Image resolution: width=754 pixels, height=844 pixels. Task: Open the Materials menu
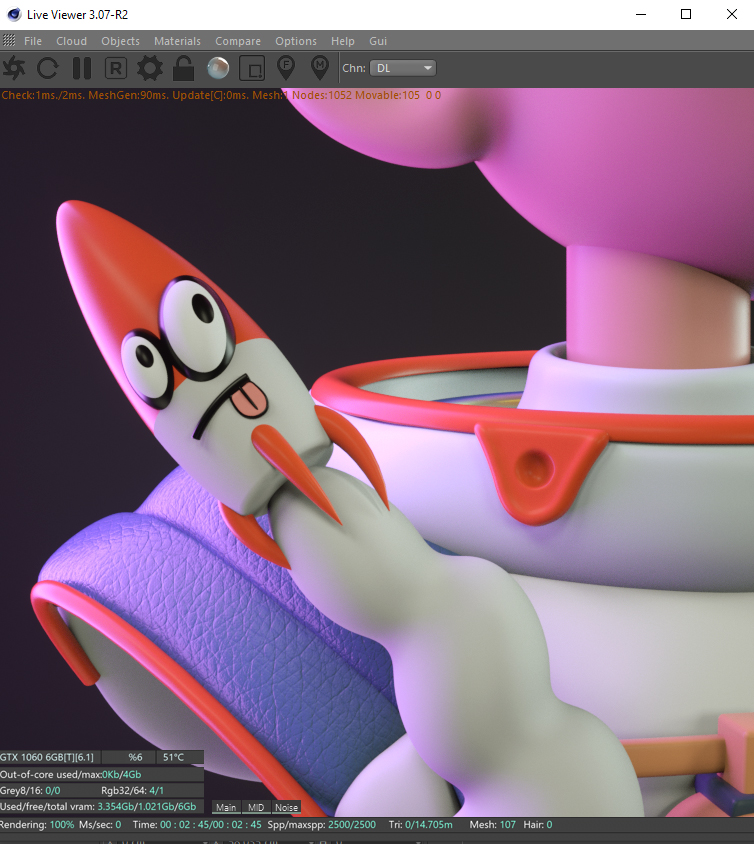click(x=177, y=41)
